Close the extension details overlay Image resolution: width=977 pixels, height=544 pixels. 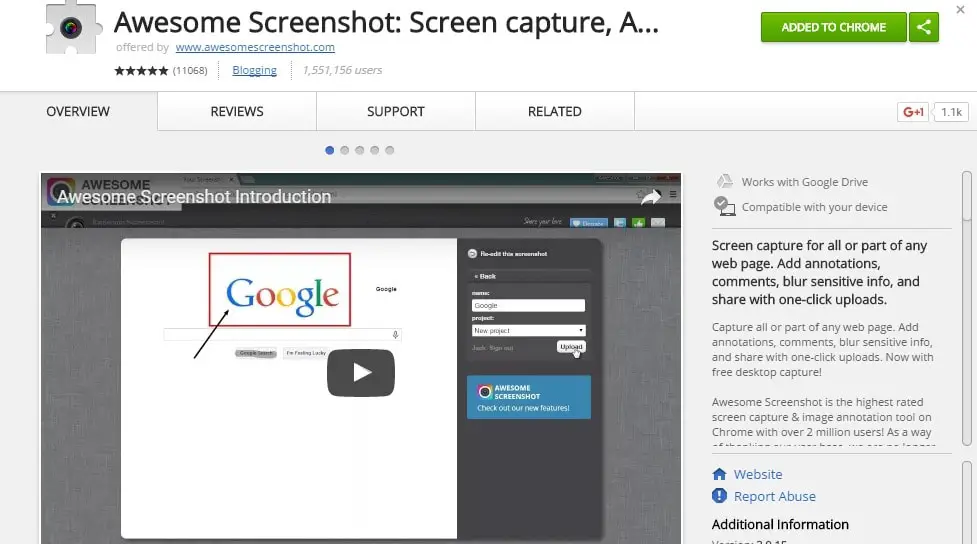(960, 9)
